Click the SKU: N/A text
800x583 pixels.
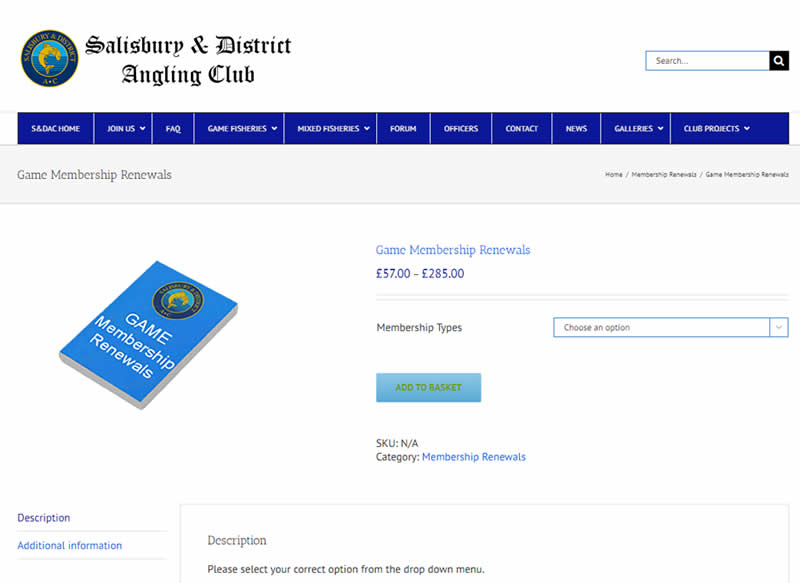coord(397,443)
